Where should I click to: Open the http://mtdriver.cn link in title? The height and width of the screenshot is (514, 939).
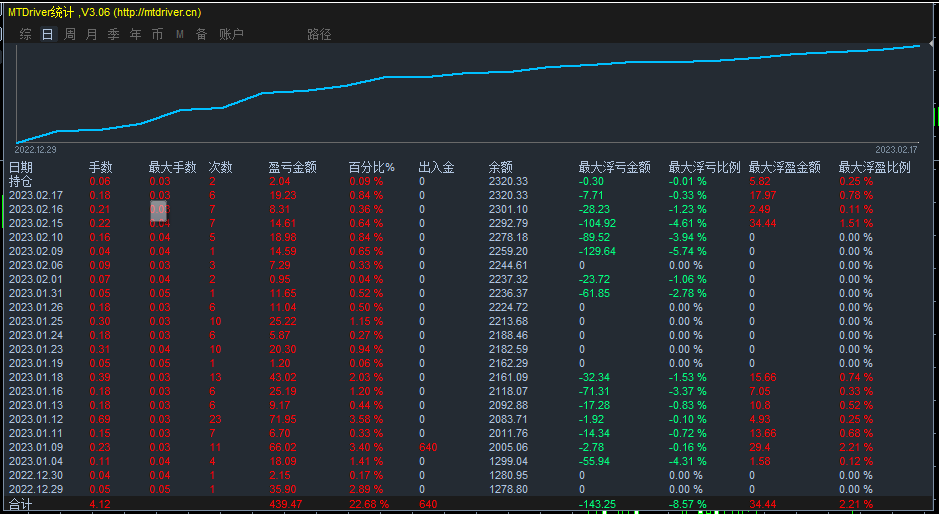click(157, 12)
